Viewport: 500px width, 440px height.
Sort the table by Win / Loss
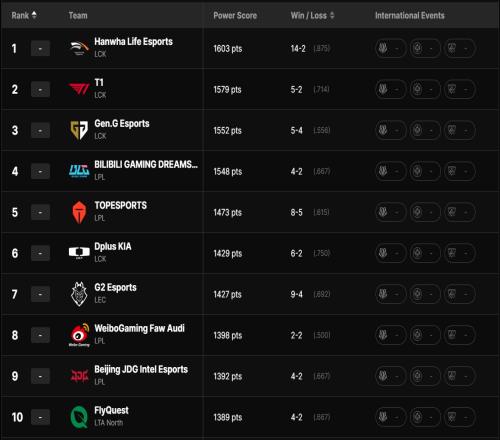312,15
